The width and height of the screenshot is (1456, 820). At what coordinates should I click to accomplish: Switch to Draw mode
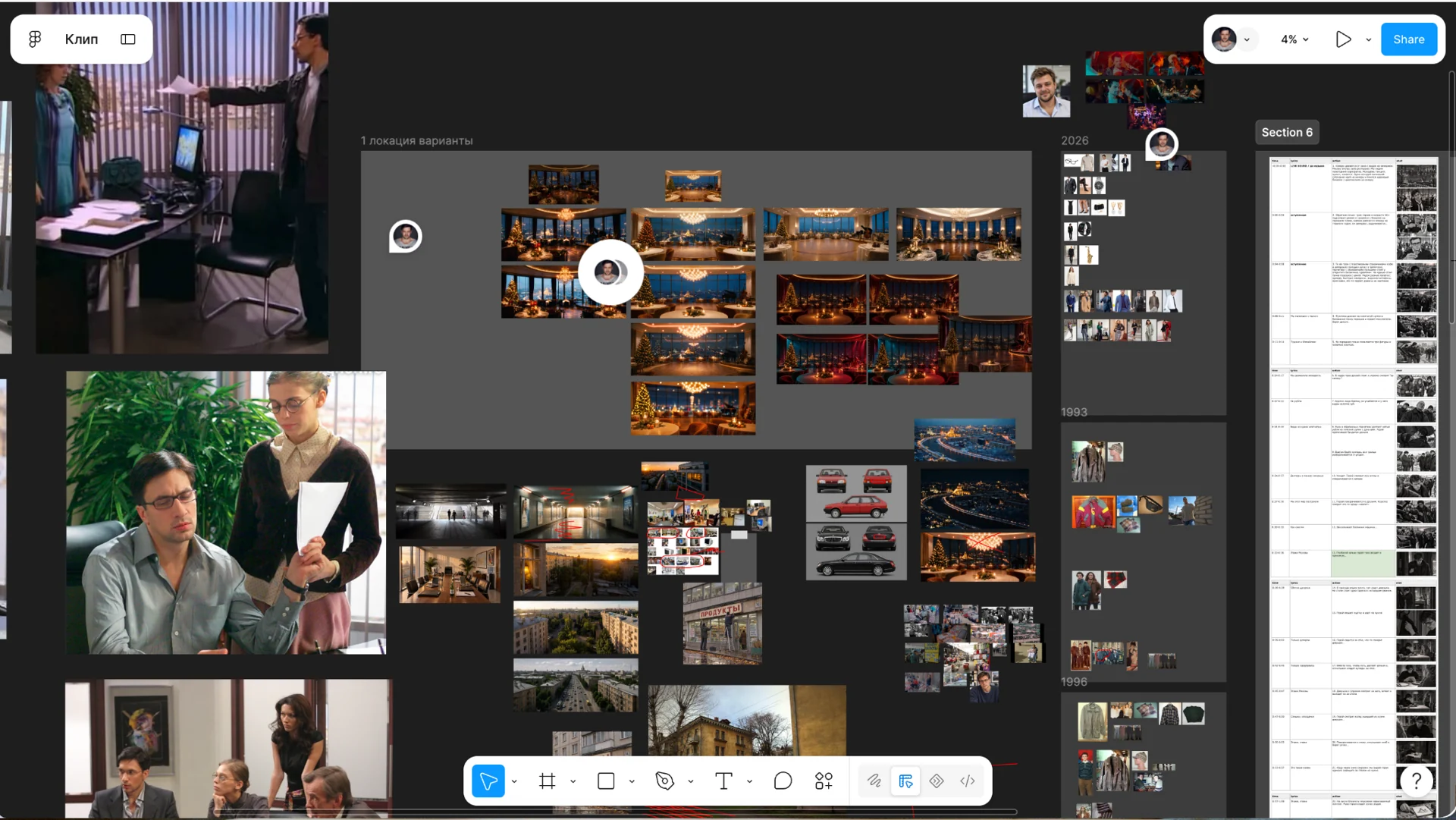[874, 781]
